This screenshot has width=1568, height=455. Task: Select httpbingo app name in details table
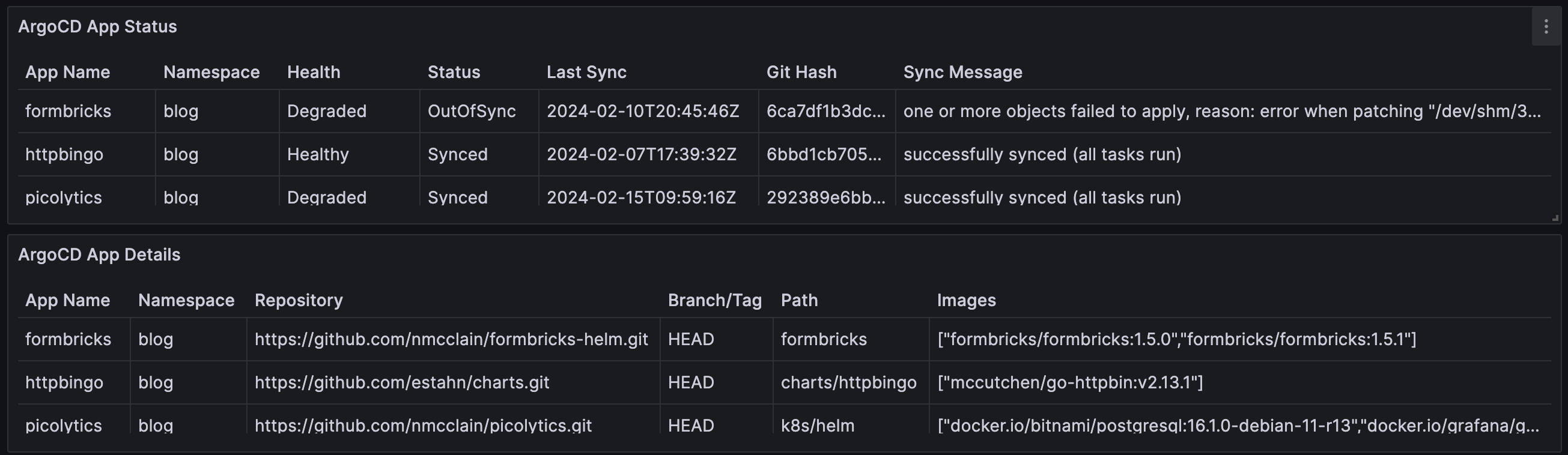click(x=64, y=382)
